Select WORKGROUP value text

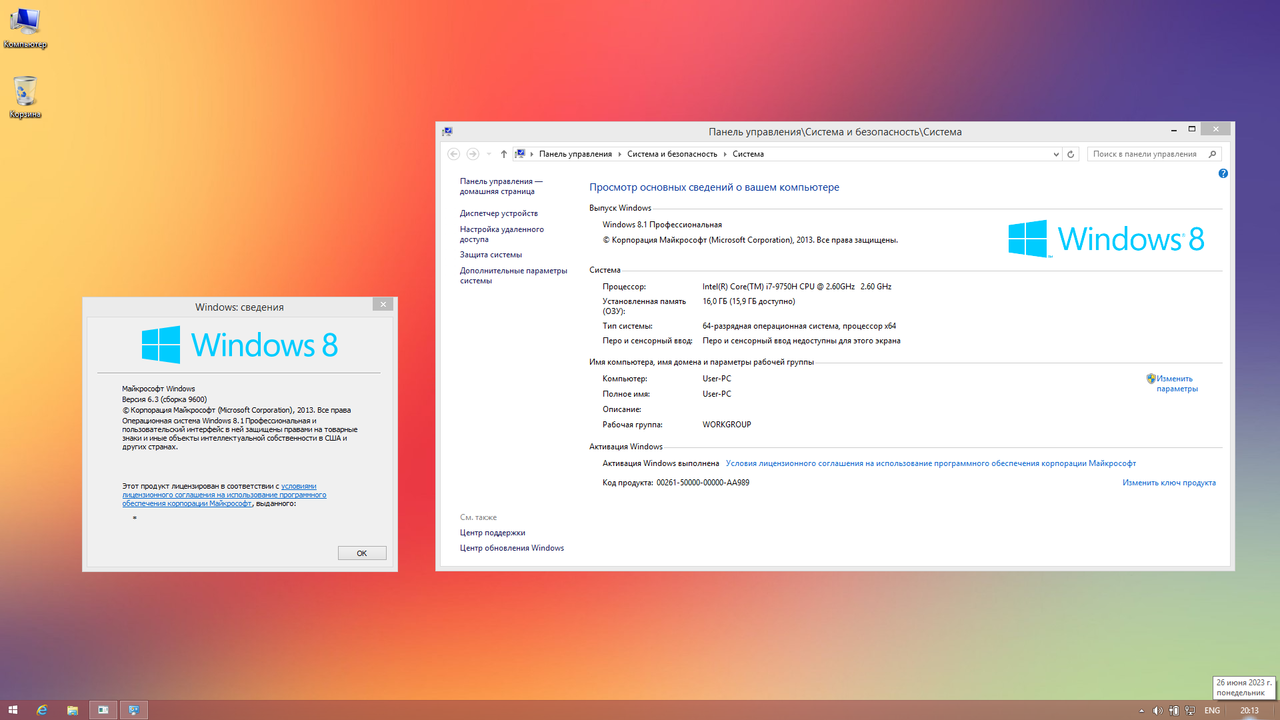[x=727, y=425]
